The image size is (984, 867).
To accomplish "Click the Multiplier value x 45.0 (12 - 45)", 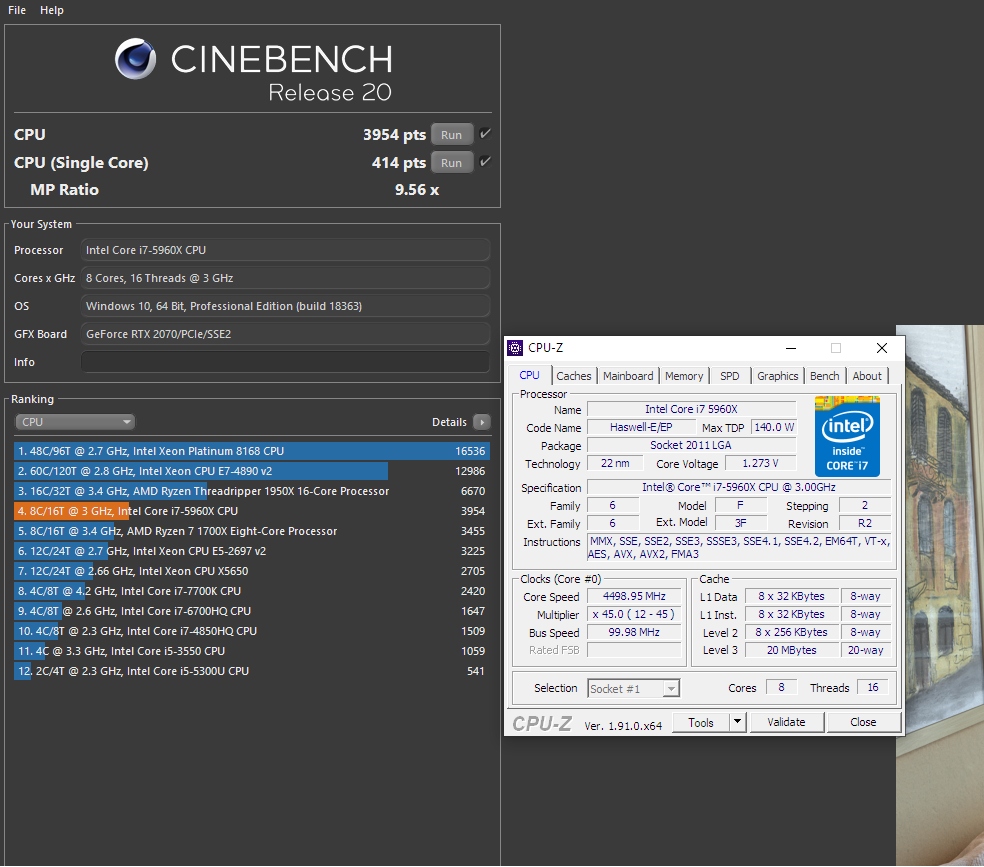I will (x=634, y=615).
